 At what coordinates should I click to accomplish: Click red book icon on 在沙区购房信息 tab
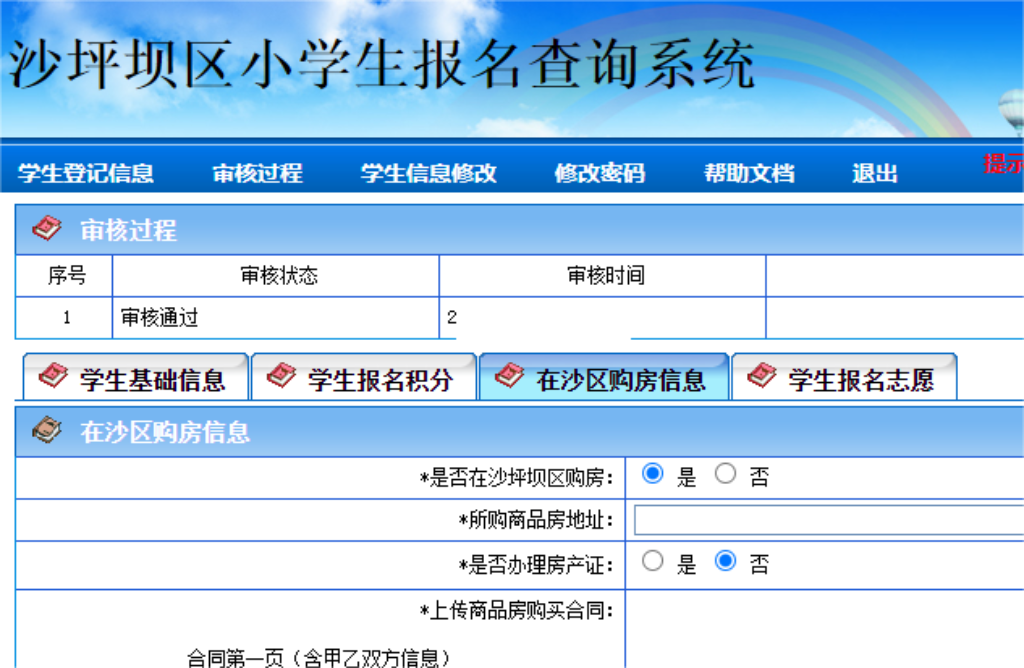click(509, 375)
